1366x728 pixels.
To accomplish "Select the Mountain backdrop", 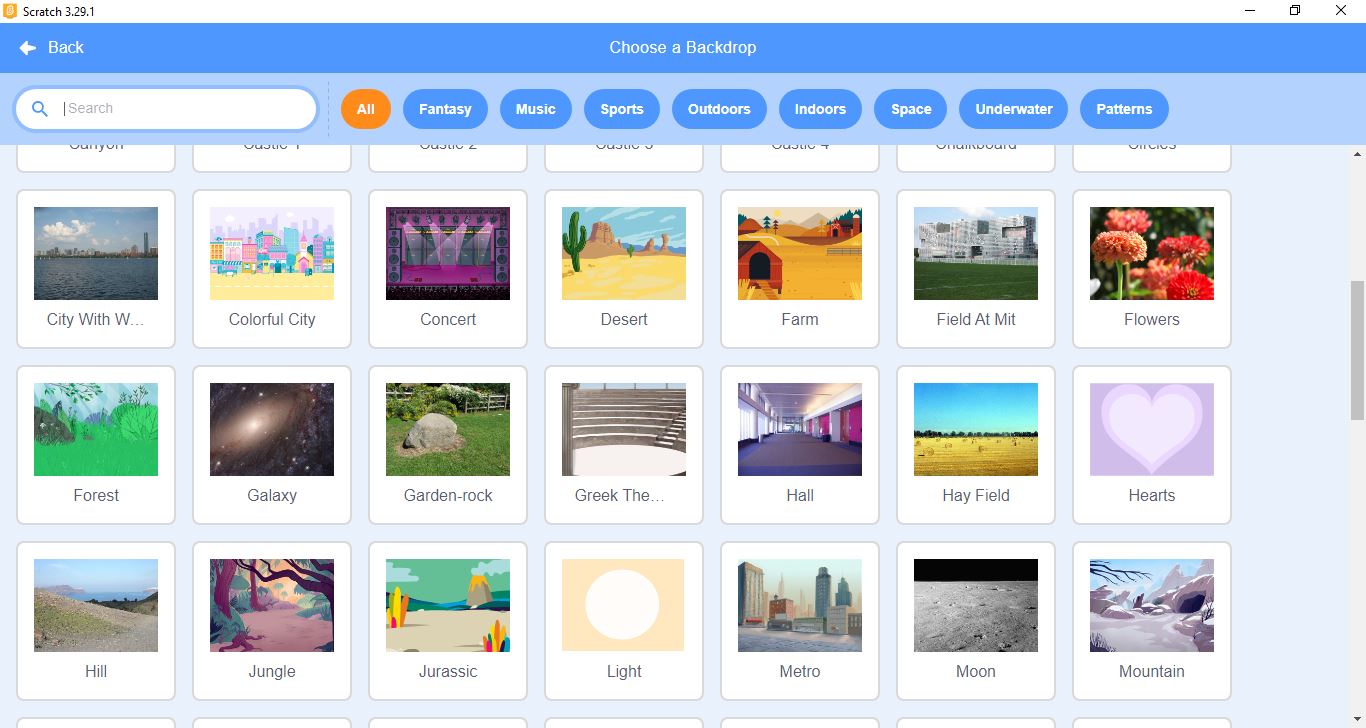I will [x=1152, y=620].
